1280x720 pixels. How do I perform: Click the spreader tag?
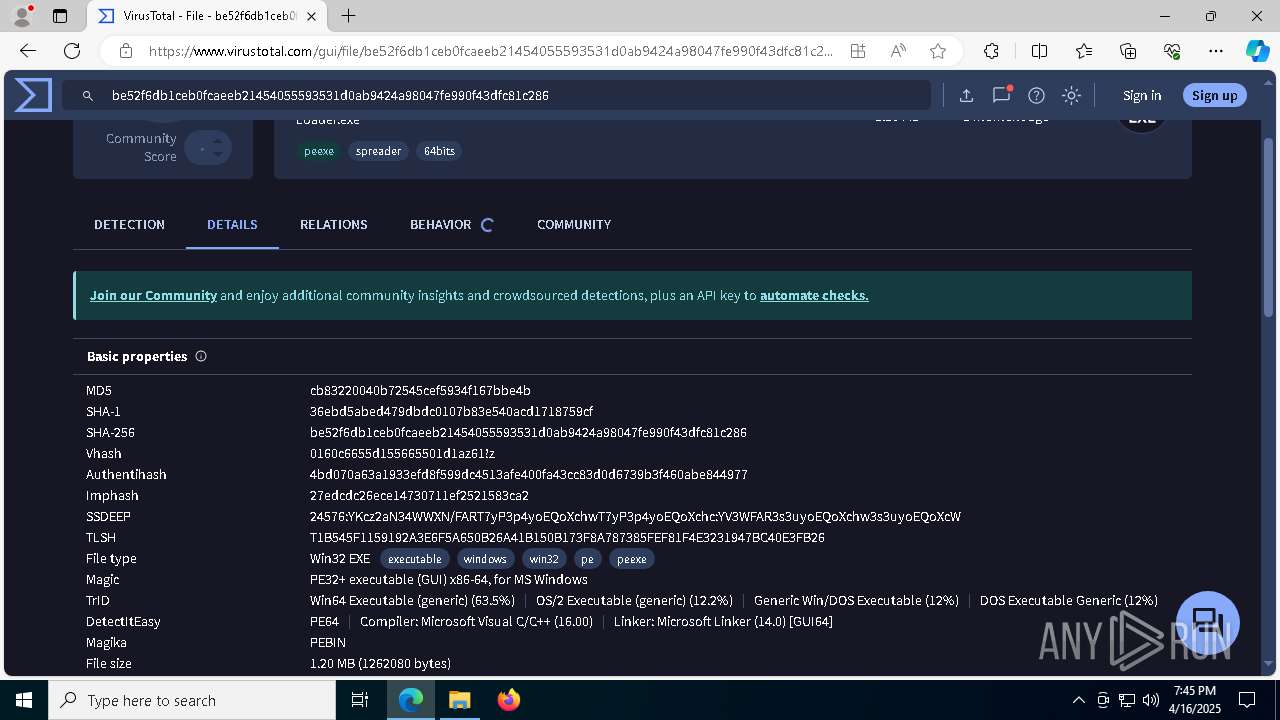coord(378,151)
